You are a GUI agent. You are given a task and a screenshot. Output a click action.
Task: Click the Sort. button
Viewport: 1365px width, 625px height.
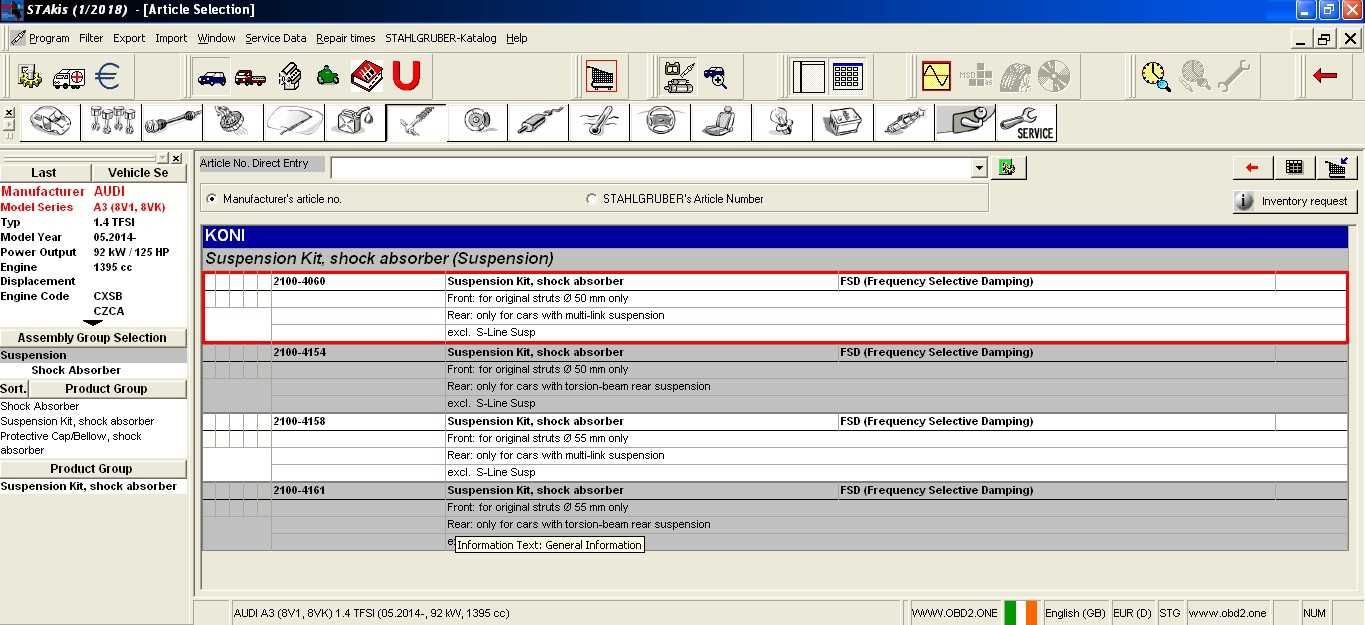(14, 389)
